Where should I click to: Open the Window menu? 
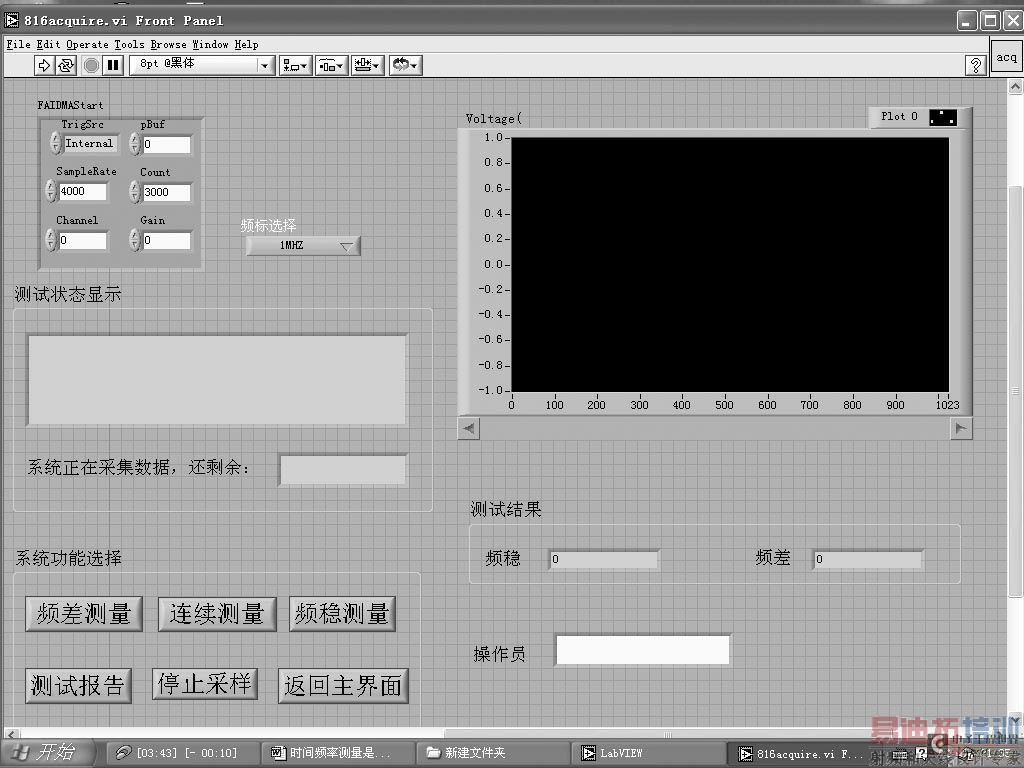click(x=210, y=44)
